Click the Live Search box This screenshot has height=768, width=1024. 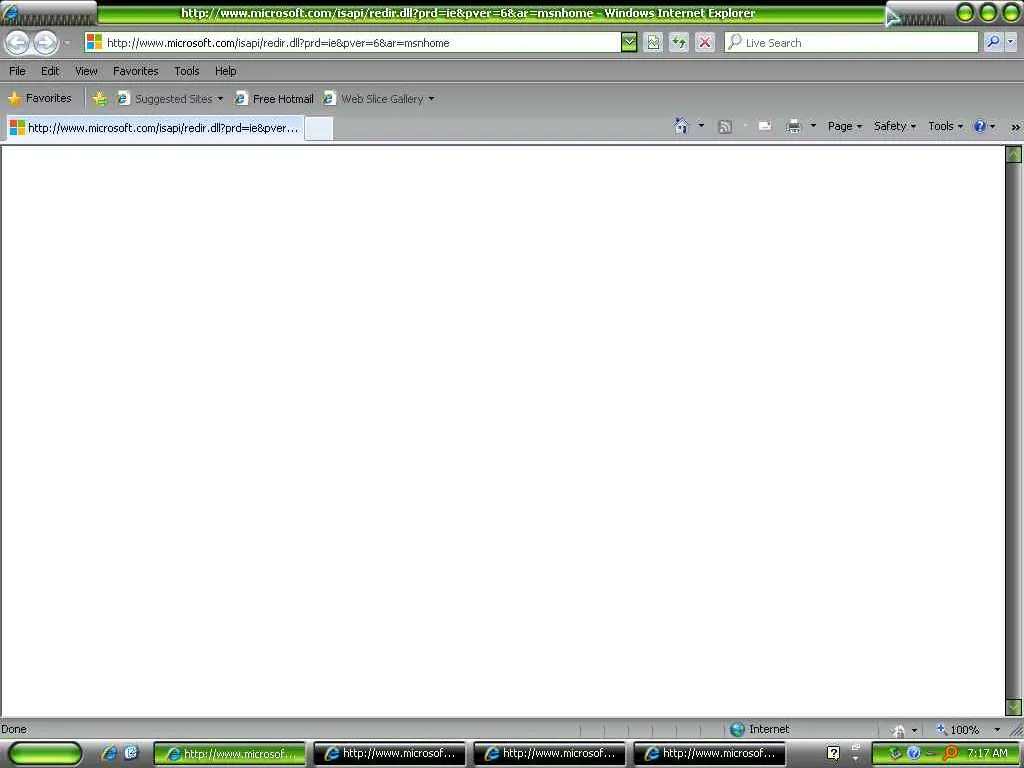click(852, 42)
